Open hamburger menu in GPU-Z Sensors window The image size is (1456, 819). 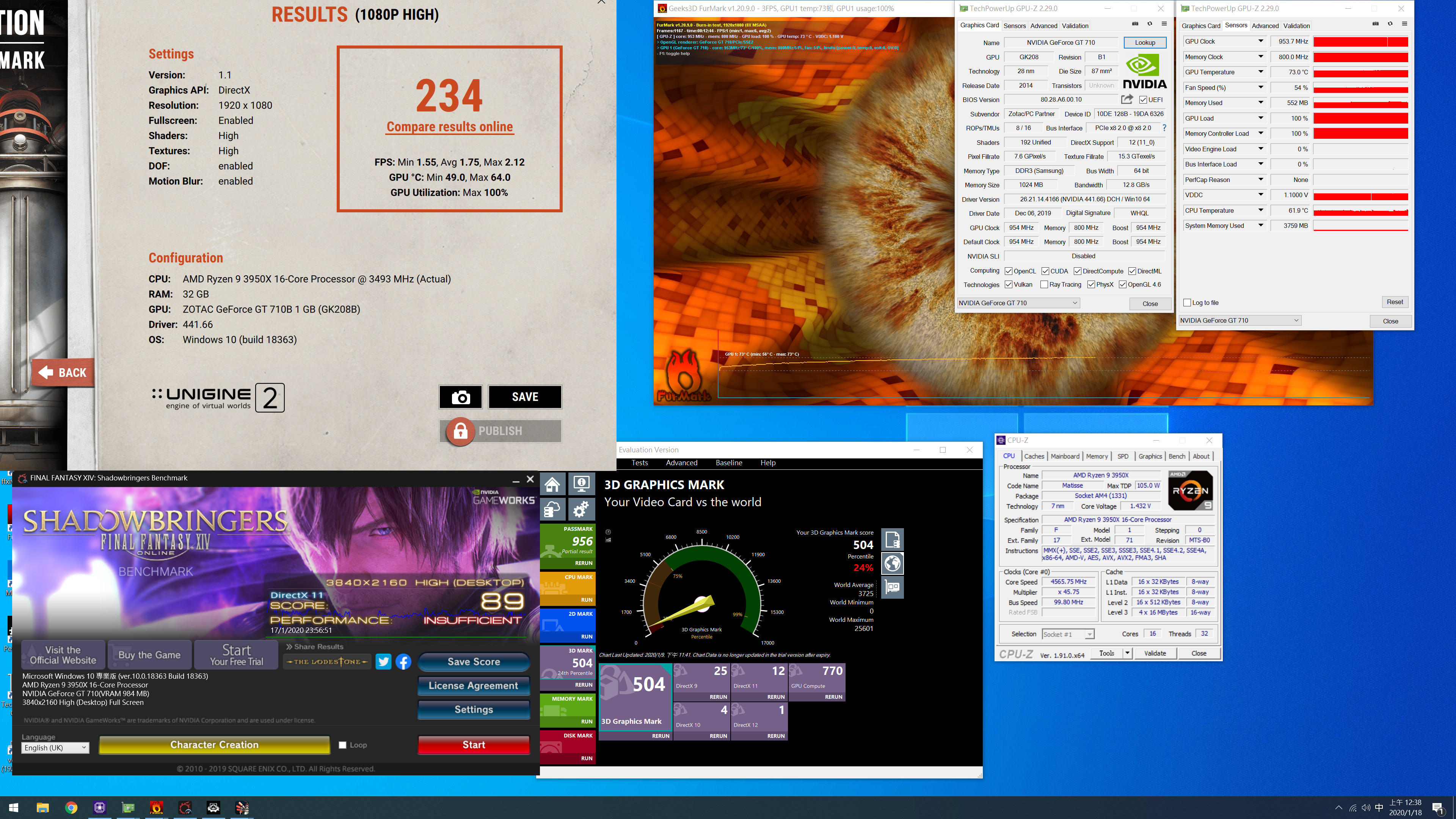pyautogui.click(x=1404, y=24)
